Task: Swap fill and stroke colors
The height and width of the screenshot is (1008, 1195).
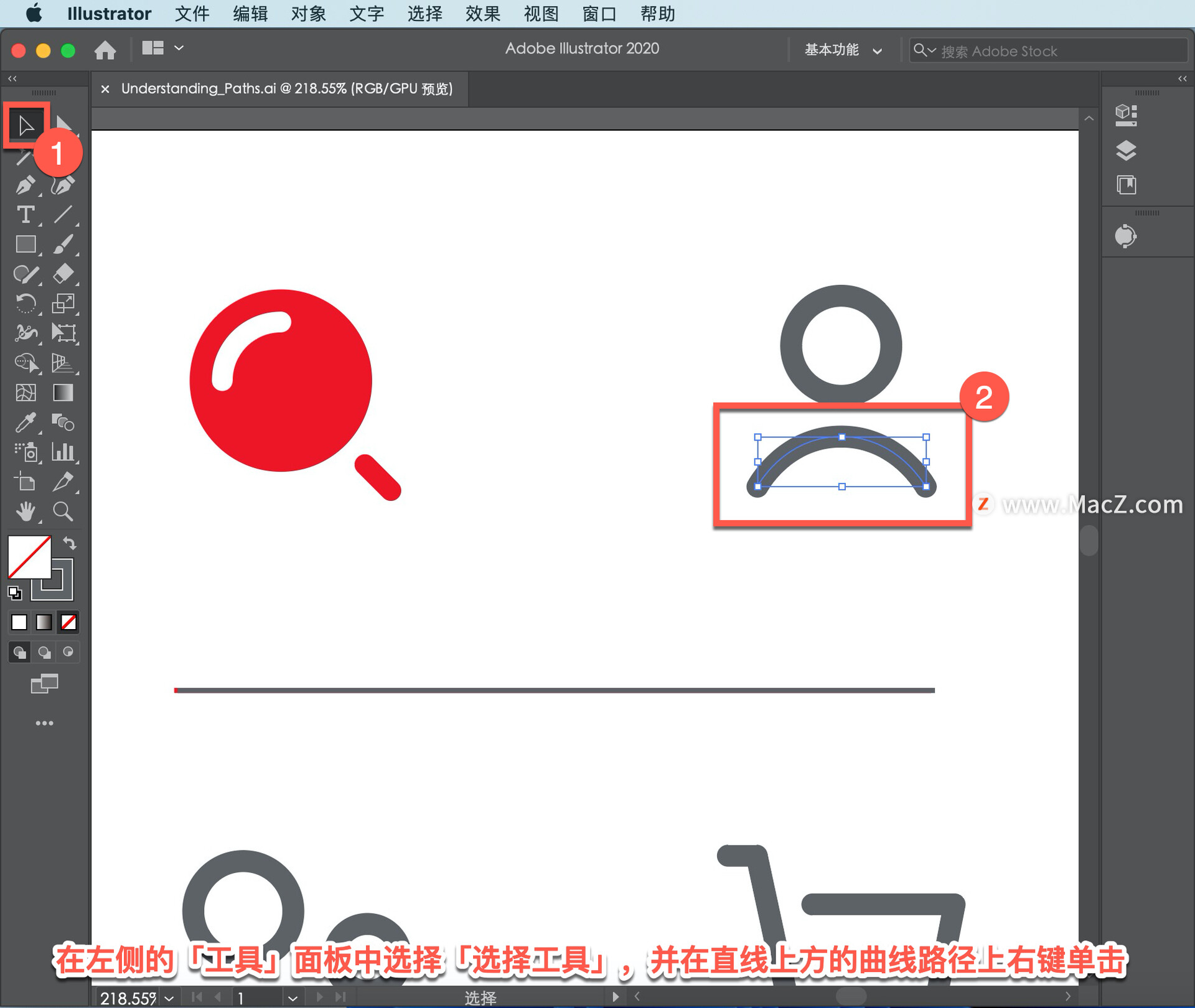Action: click(x=70, y=543)
